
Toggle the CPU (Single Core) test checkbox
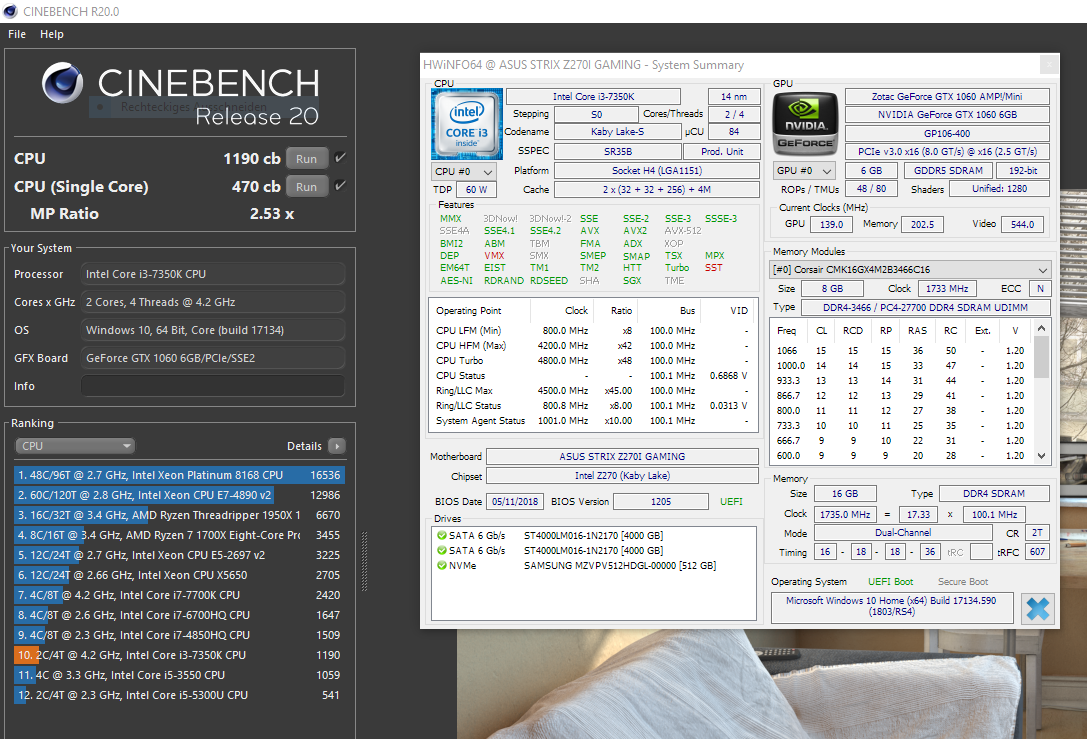click(340, 186)
